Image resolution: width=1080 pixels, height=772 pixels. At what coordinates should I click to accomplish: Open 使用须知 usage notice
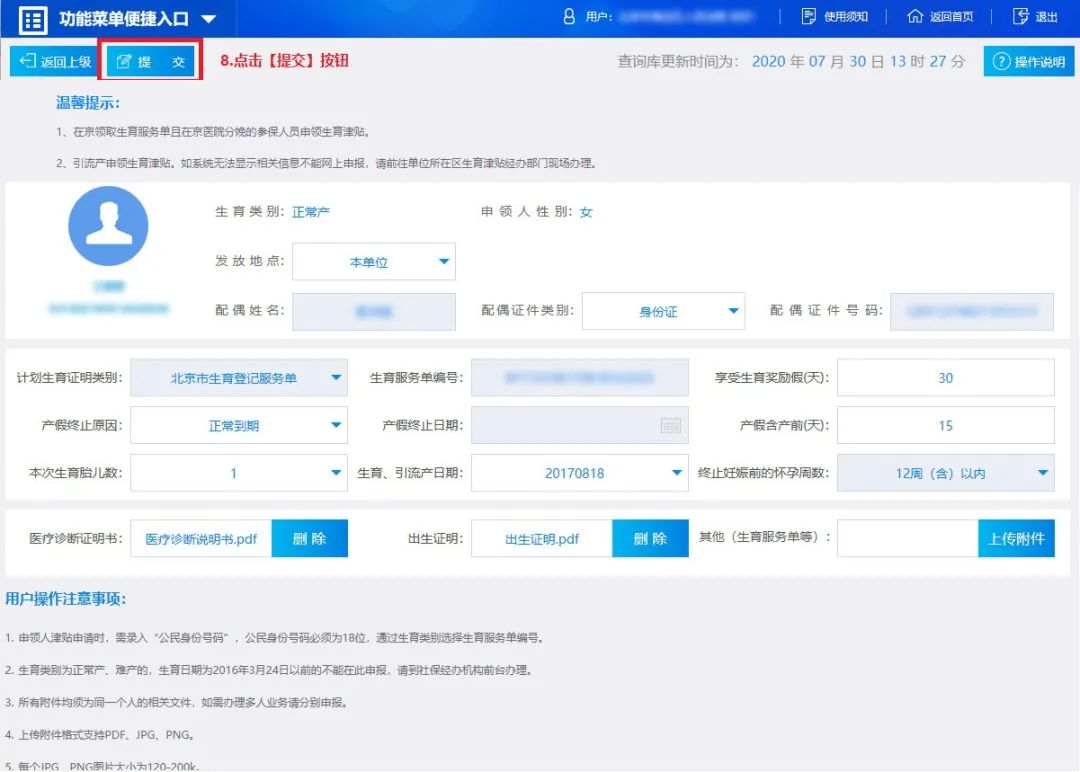pos(835,17)
